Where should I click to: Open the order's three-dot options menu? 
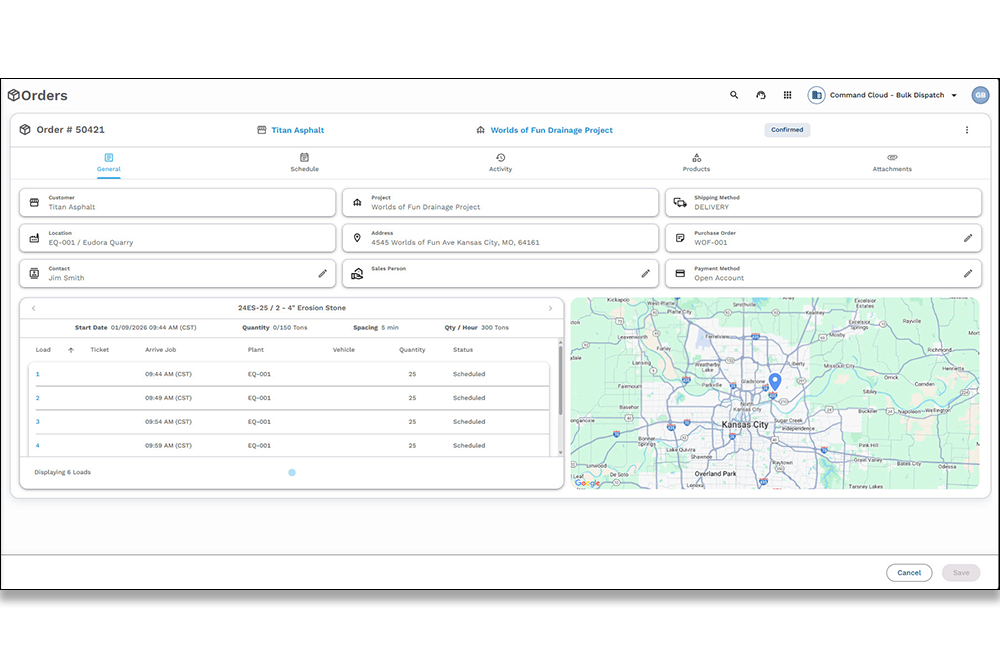coord(966,130)
